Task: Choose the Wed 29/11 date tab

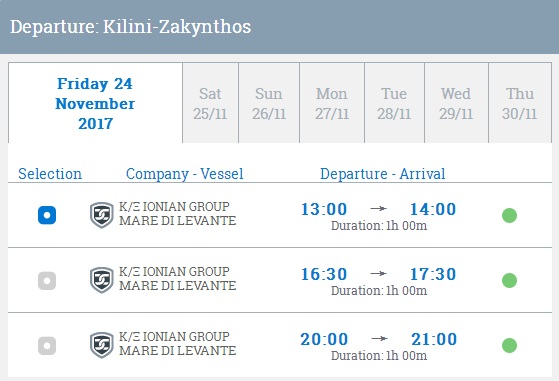Action: (x=456, y=103)
